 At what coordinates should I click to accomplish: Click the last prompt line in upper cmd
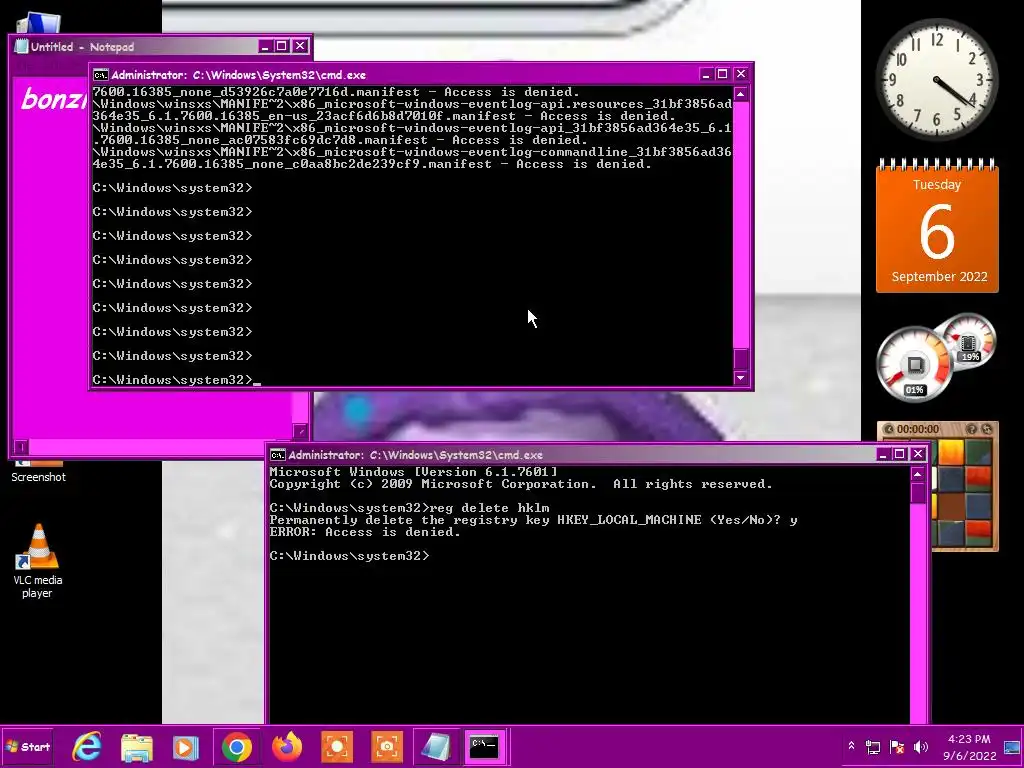[176, 379]
